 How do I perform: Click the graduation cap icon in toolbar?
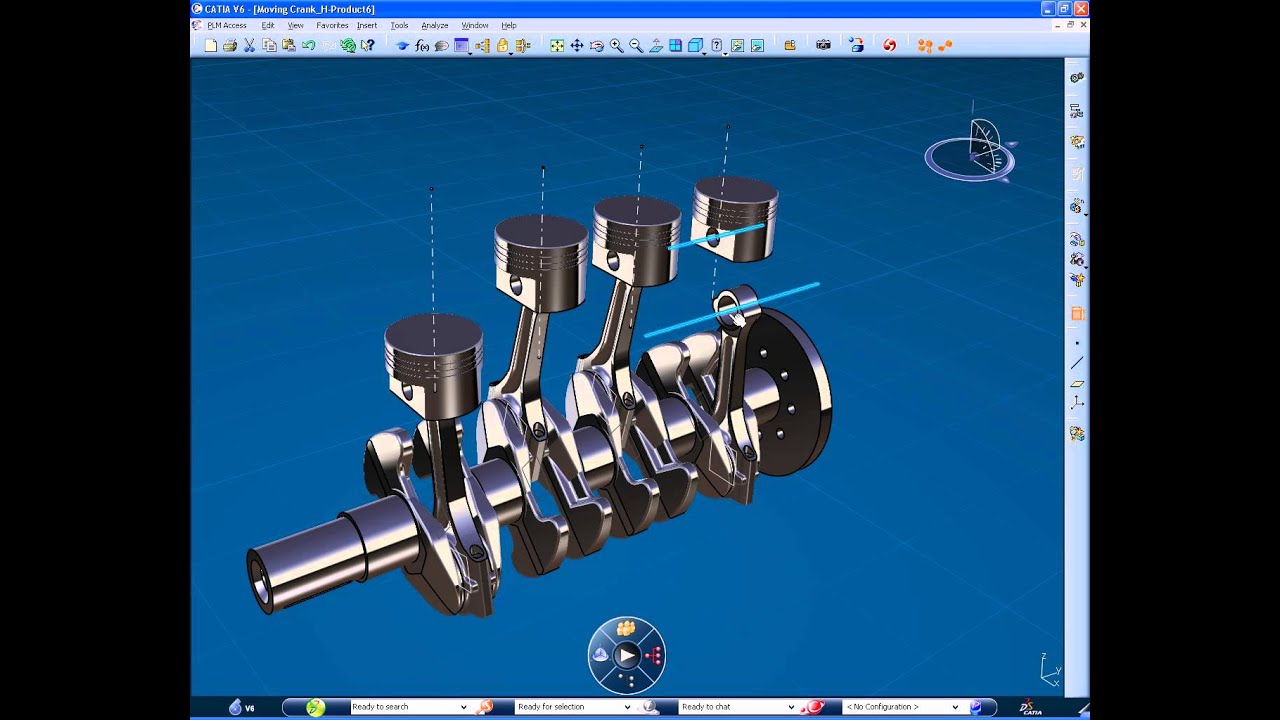click(402, 45)
